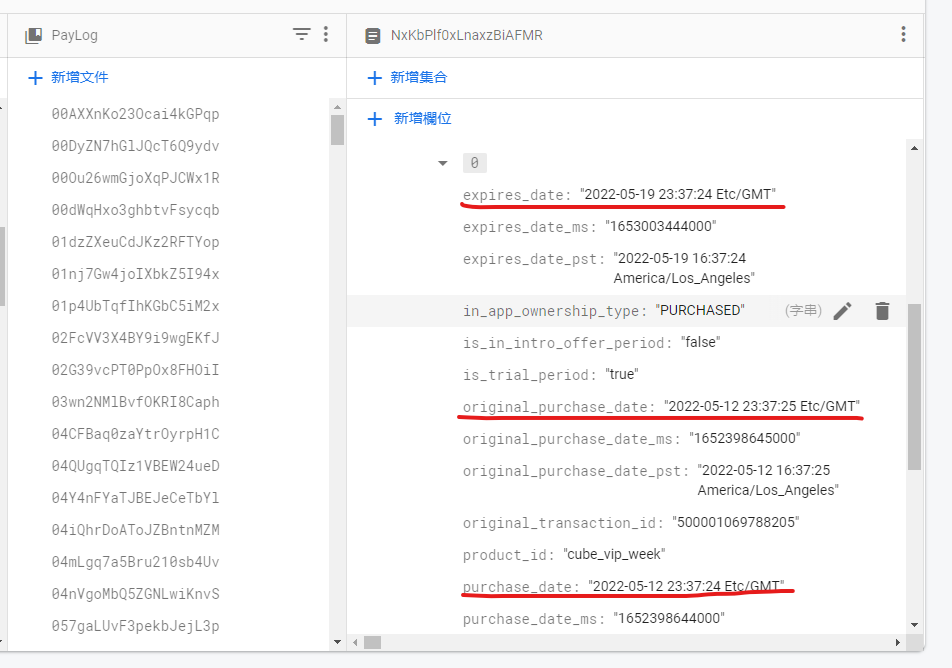Collapse the array item 0 expander
The height and width of the screenshot is (668, 952).
coord(442,163)
